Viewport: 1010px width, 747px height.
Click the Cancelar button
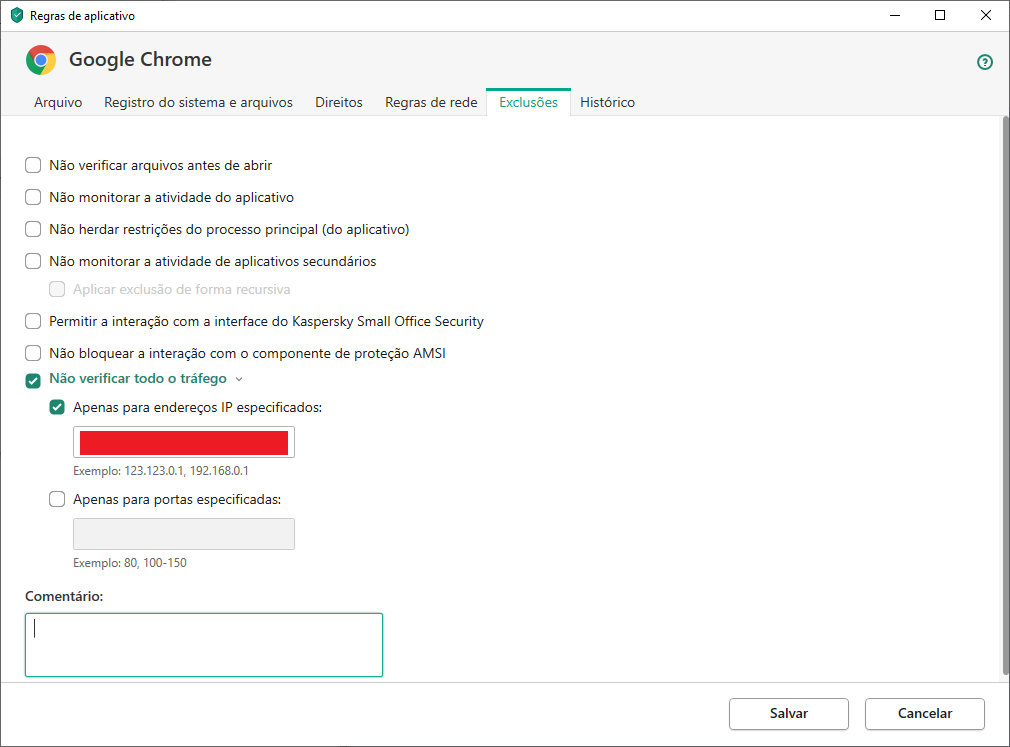(924, 714)
